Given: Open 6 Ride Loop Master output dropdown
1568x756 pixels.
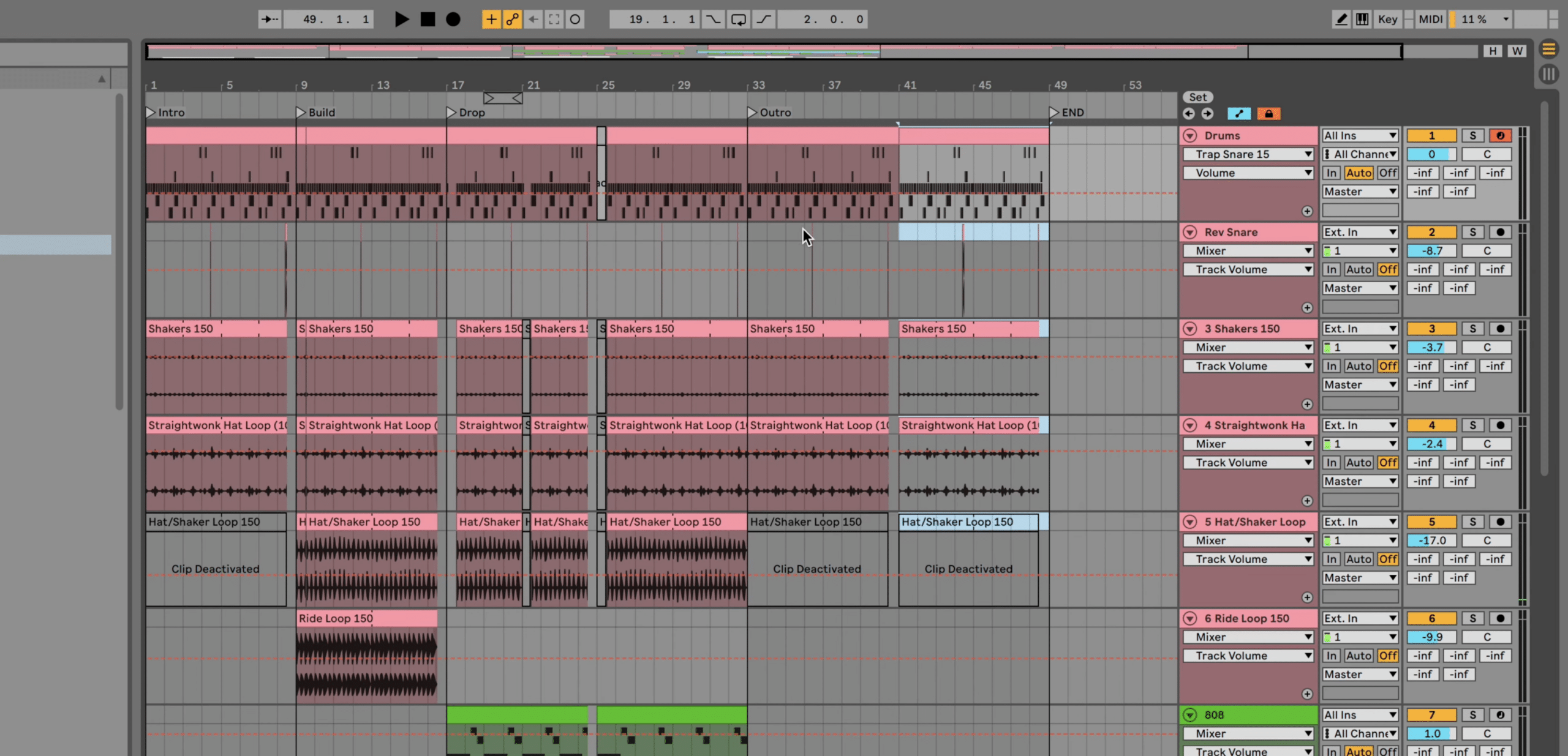Looking at the screenshot, I should (x=1360, y=675).
